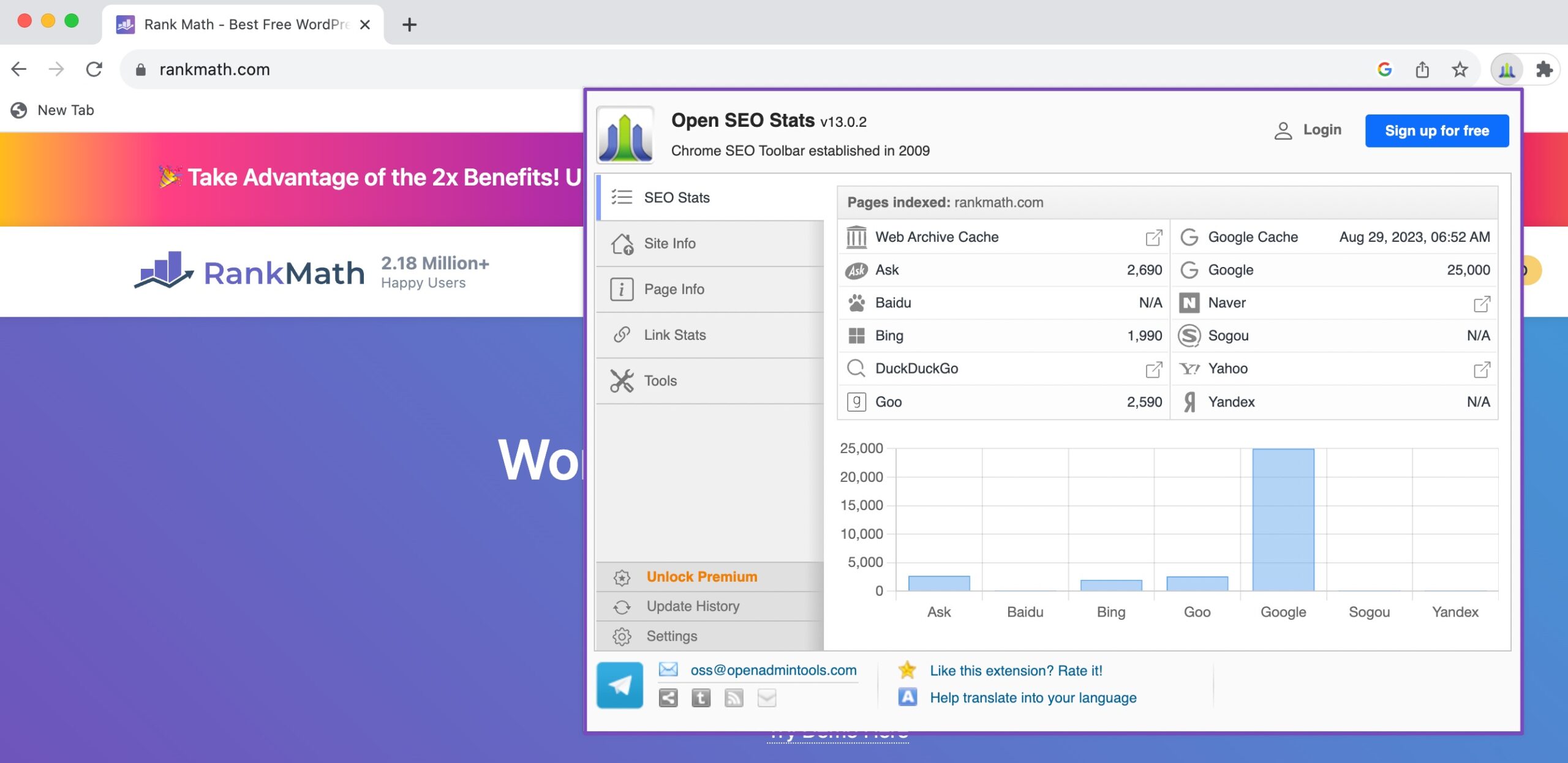1568x763 pixels.
Task: Close the Rank Math browser tab
Action: [x=365, y=24]
